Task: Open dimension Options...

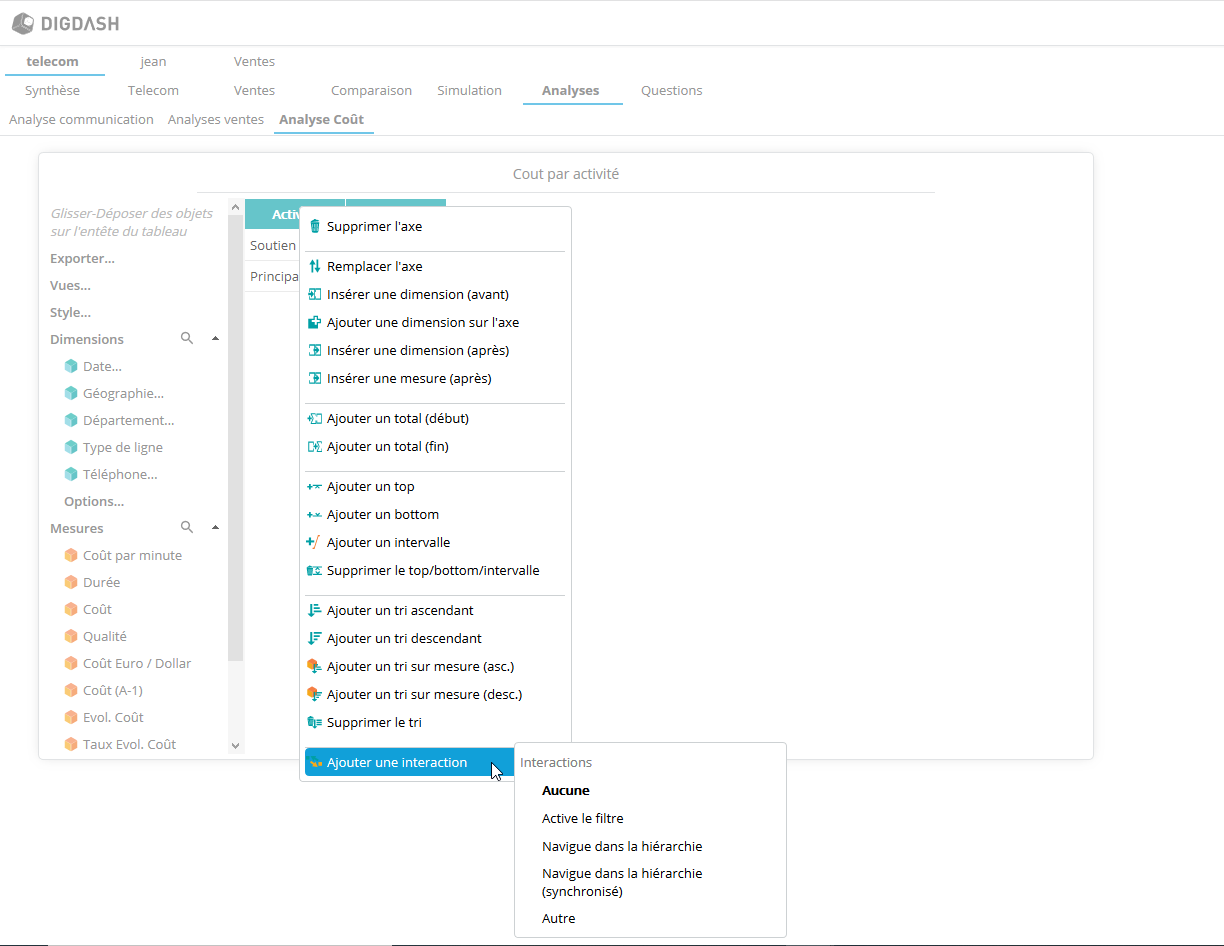Action: [94, 501]
